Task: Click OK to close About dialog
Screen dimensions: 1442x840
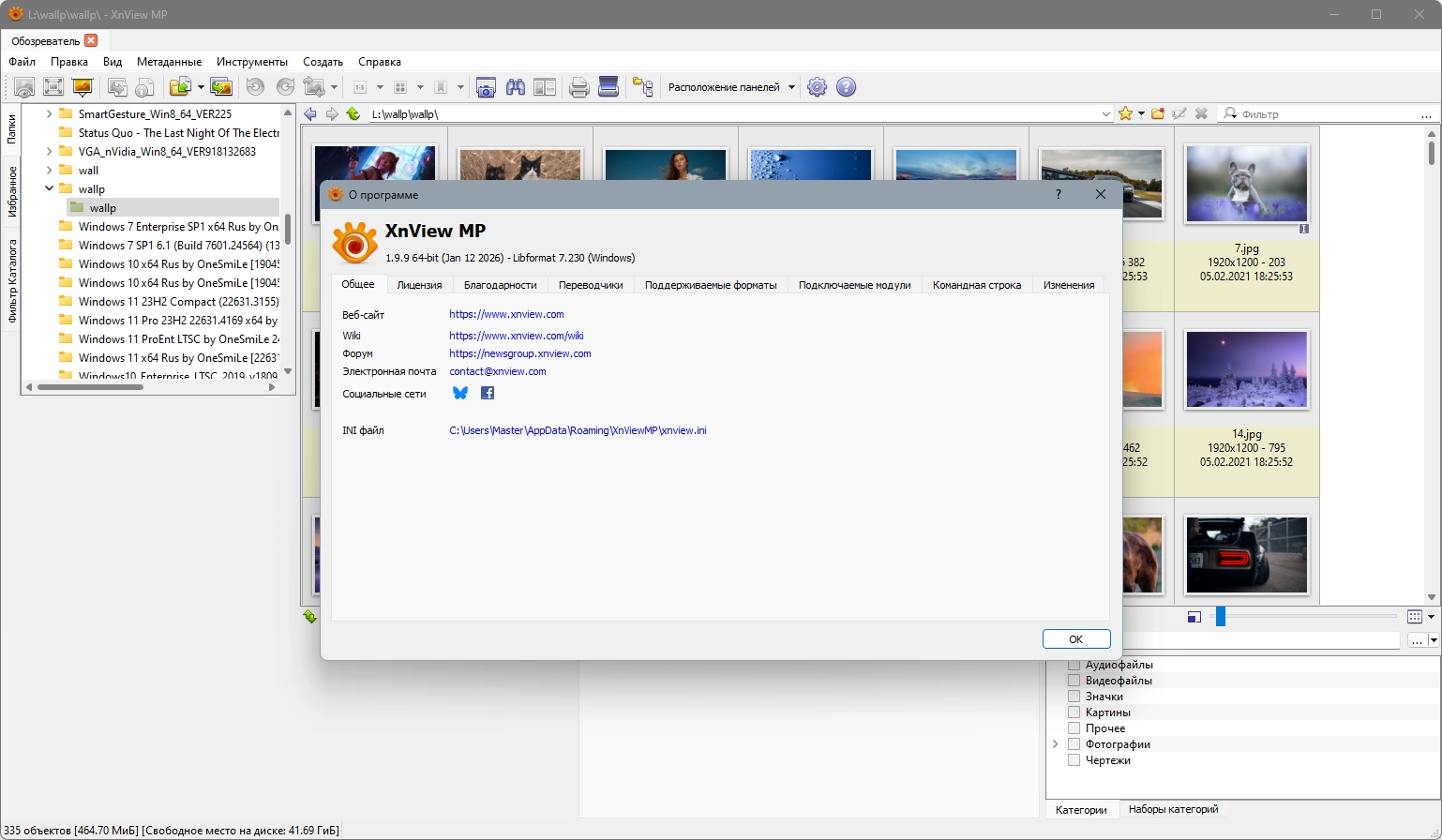Action: pos(1076,639)
